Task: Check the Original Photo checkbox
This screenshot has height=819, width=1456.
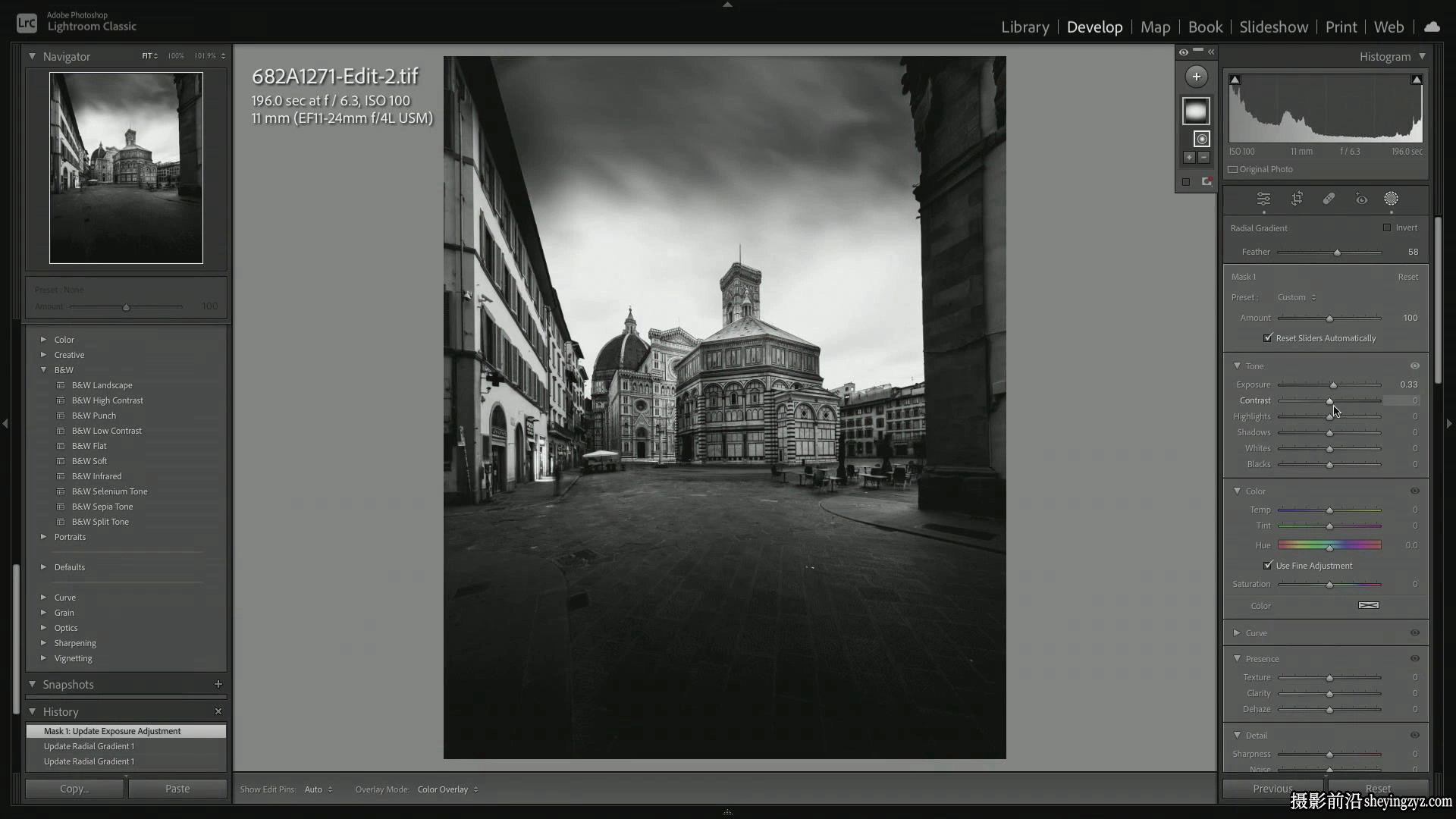Action: pyautogui.click(x=1233, y=170)
